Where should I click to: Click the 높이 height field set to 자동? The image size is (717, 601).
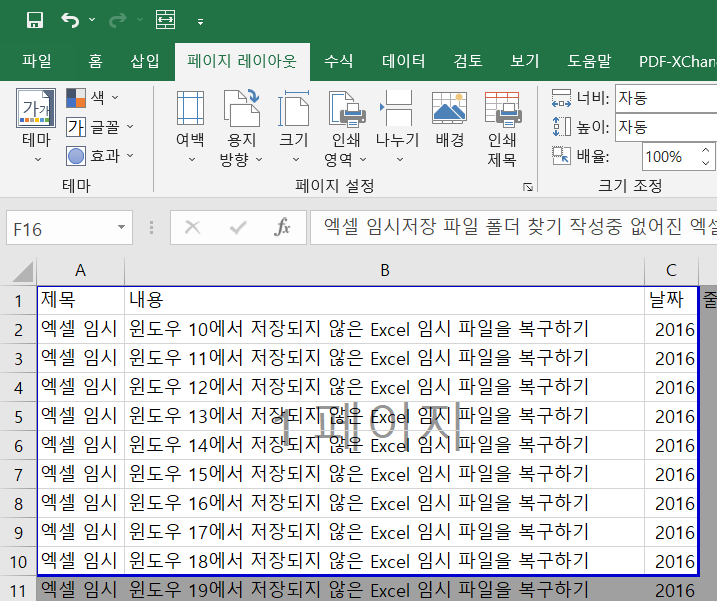pyautogui.click(x=666, y=127)
